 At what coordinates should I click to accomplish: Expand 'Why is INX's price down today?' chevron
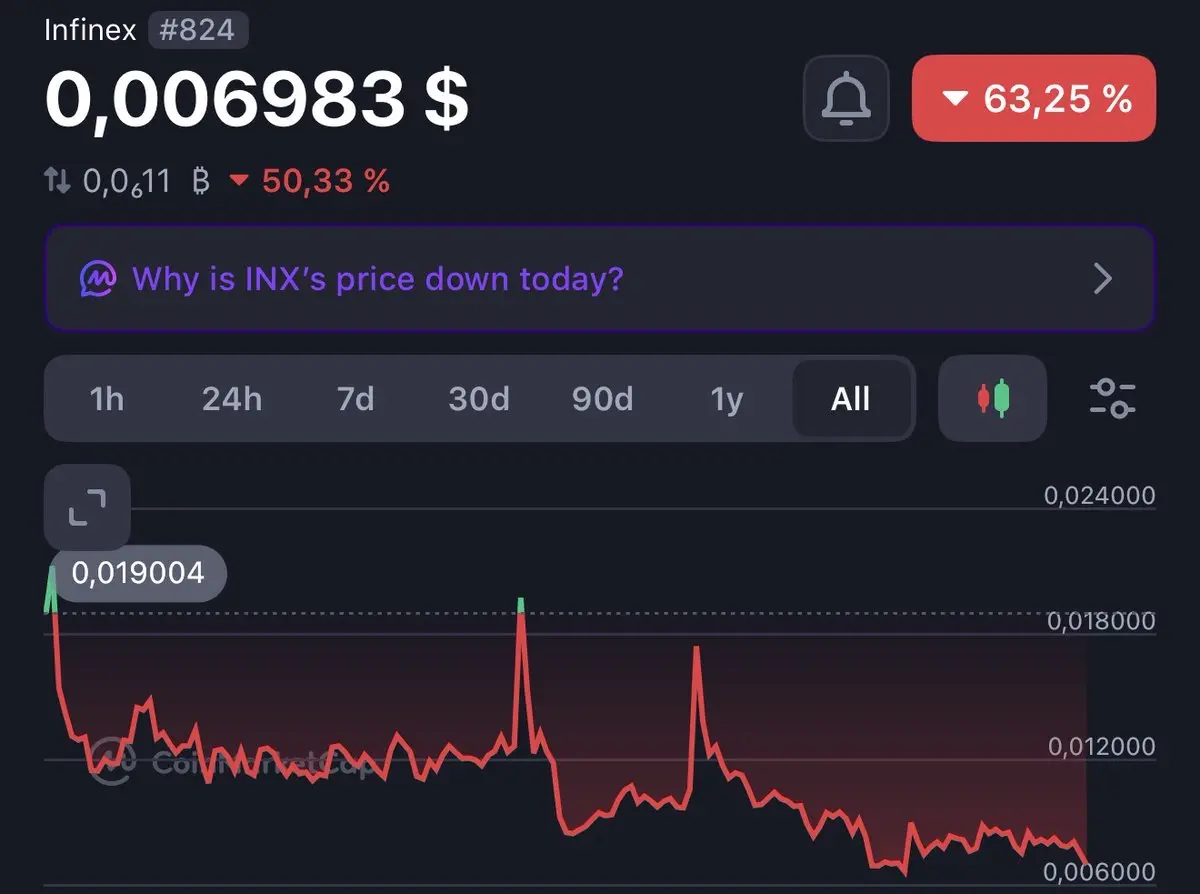1103,278
